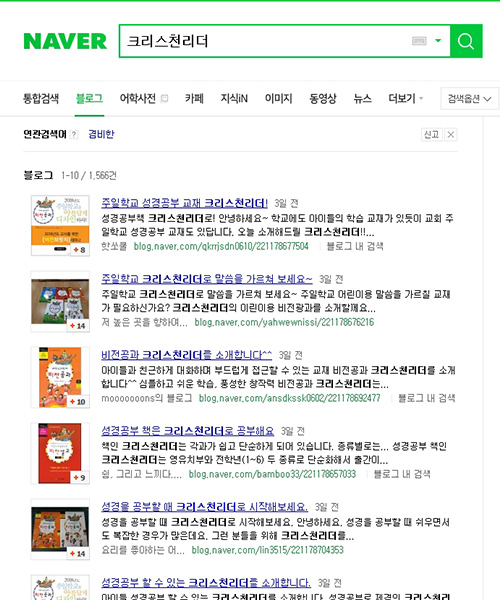The width and height of the screenshot is (500, 600).
Task: Open first result's thumbnail with +8 badge
Action: click(x=60, y=225)
